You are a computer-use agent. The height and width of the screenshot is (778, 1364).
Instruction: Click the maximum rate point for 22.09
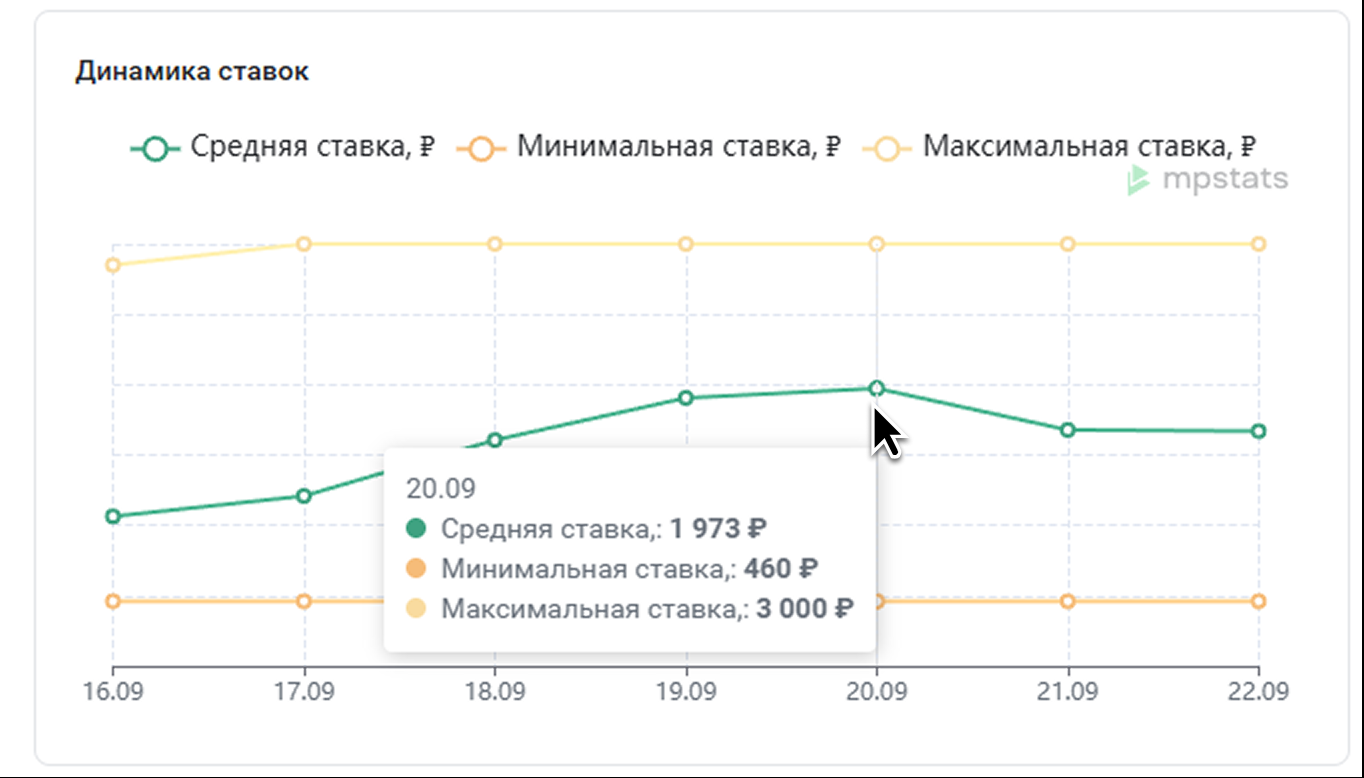coord(1259,244)
